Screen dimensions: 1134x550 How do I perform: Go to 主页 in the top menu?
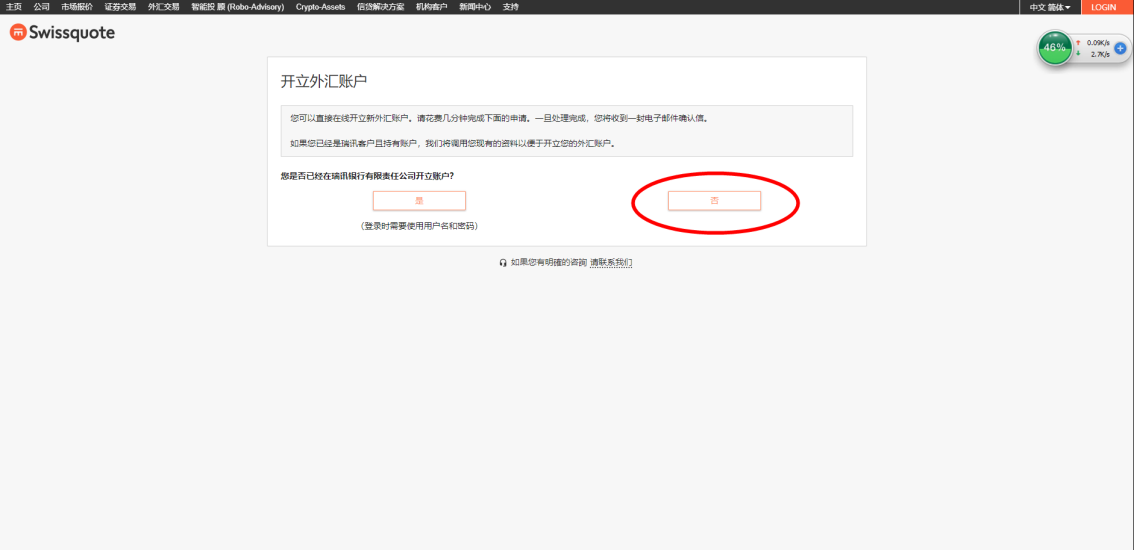14,7
